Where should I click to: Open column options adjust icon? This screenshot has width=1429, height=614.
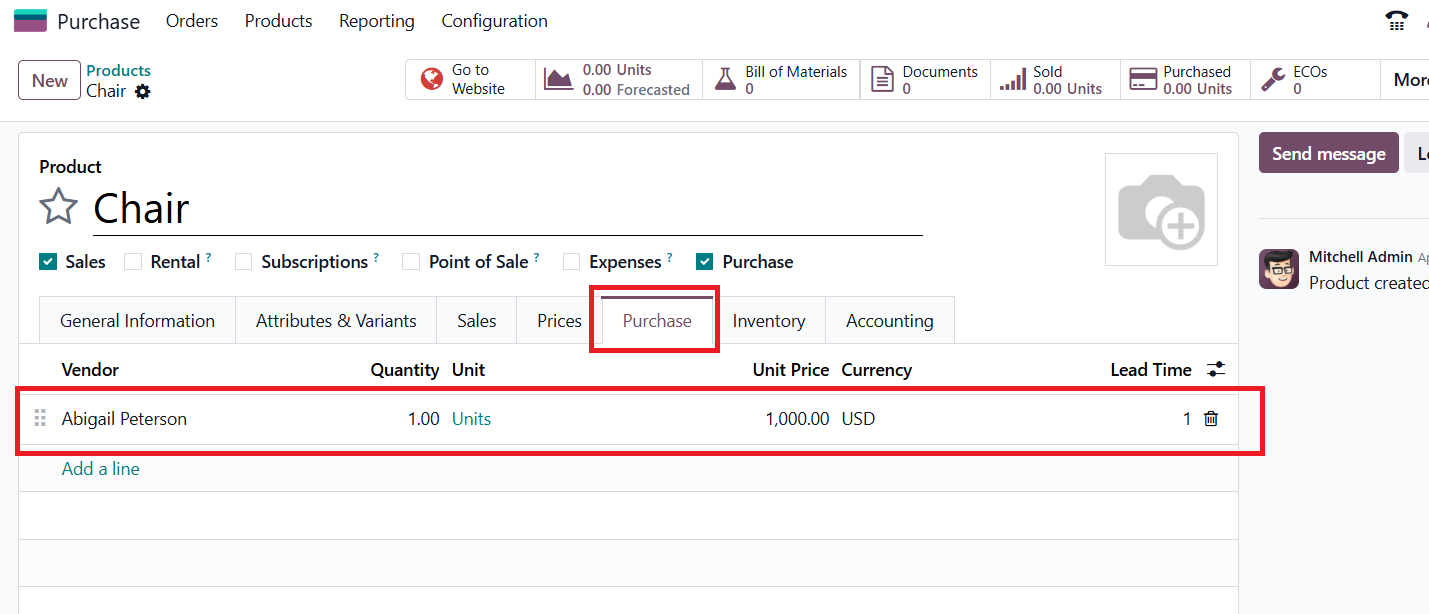tap(1215, 370)
